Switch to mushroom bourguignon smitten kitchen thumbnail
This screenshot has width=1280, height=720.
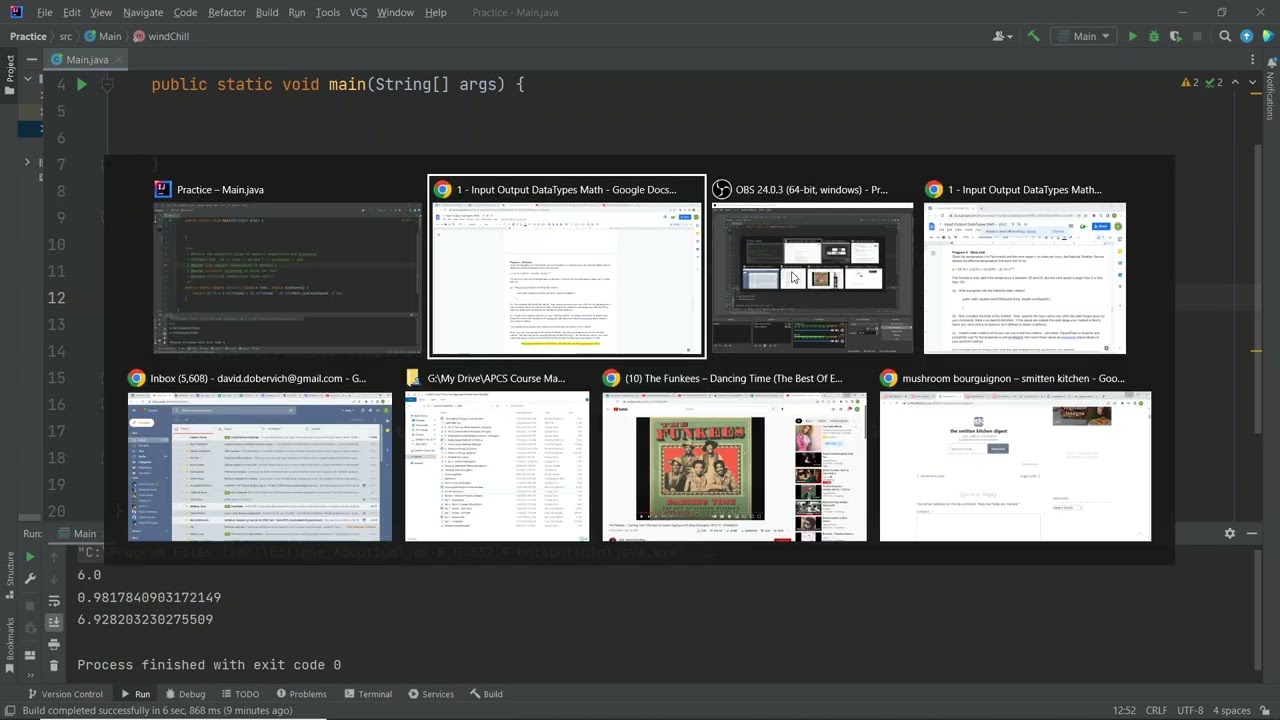coord(1015,456)
